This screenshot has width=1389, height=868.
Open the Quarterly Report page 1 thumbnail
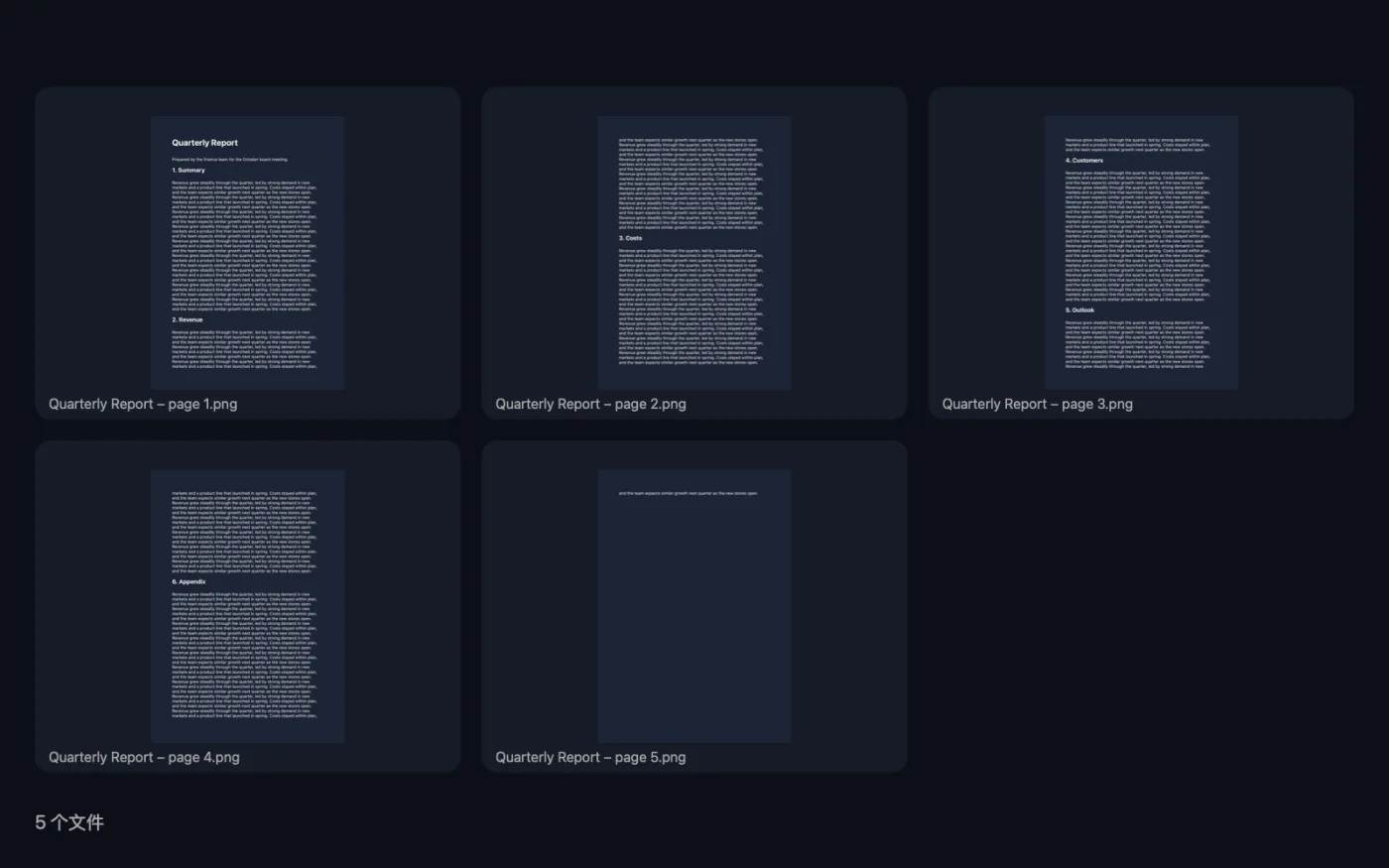[x=248, y=253]
